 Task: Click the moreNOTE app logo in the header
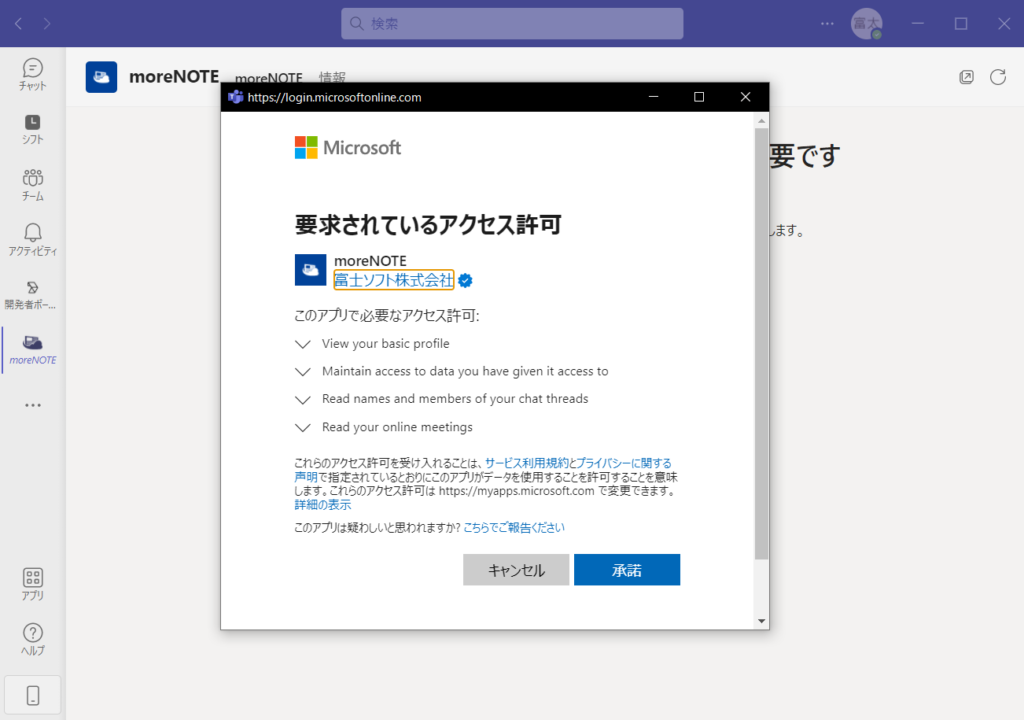[x=101, y=77]
